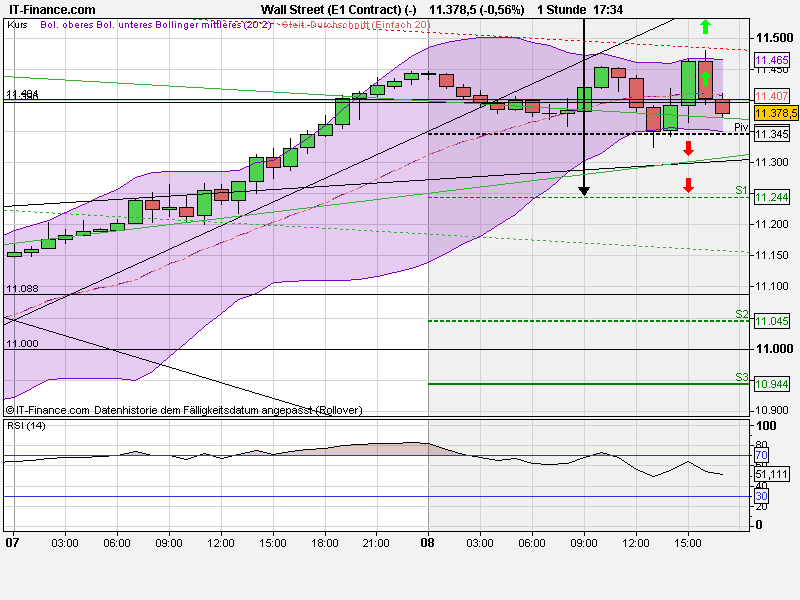Click the Piv pivot level label
The height and width of the screenshot is (600, 800).
[741, 128]
